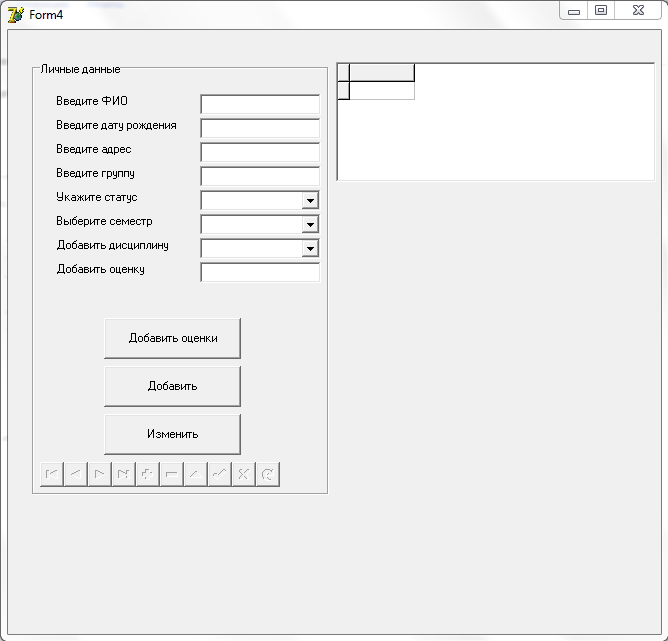Viewport: 668px width, 641px height.
Task: Click the 'Укажите статус' label
Action: tap(97, 197)
